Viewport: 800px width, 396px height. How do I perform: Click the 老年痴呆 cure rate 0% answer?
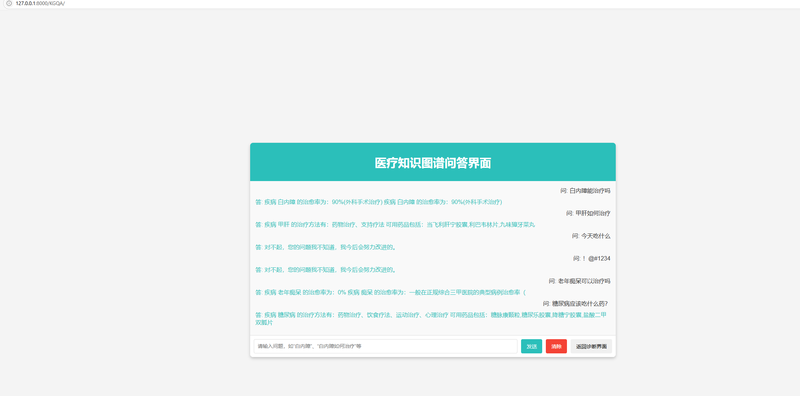click(390, 292)
